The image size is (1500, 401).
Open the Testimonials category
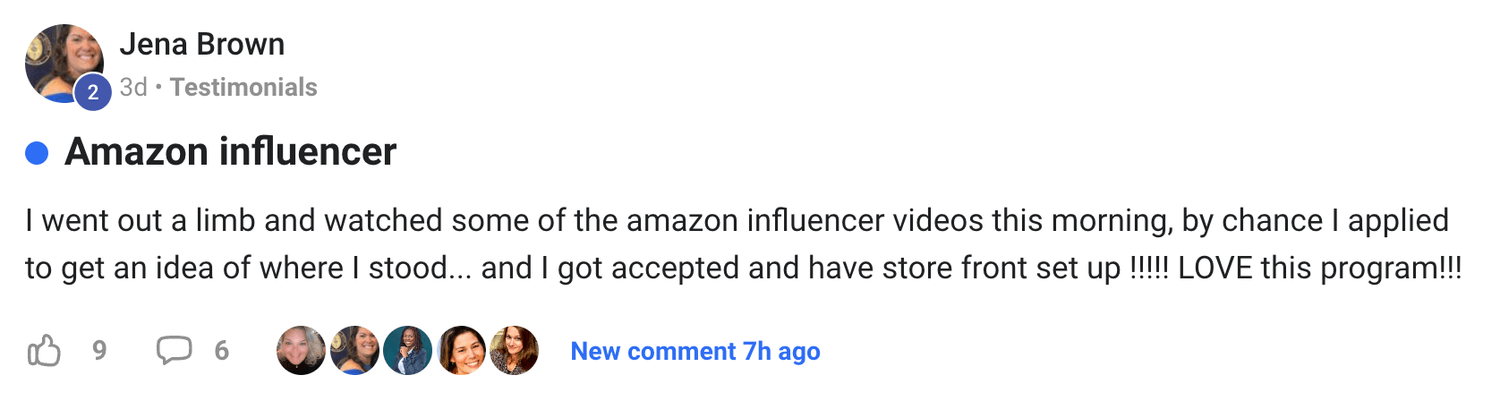click(243, 88)
